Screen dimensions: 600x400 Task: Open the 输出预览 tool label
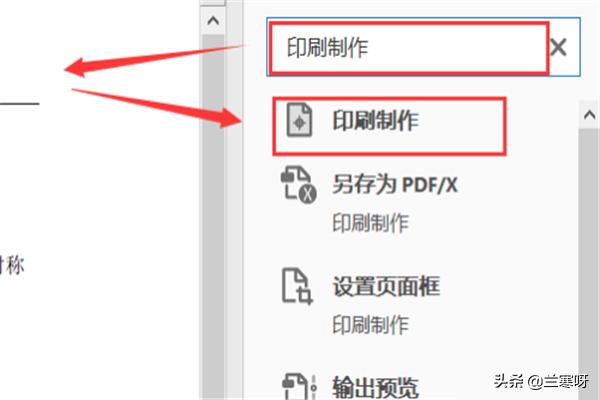375,387
